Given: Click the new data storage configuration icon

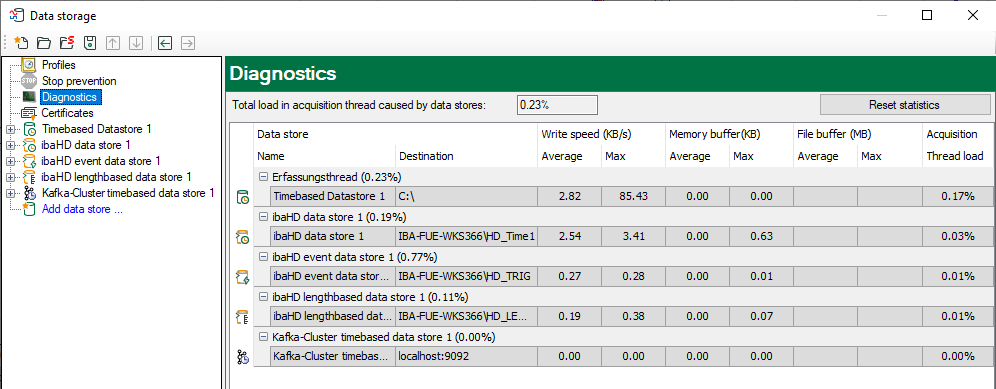Looking at the screenshot, I should click(21, 43).
